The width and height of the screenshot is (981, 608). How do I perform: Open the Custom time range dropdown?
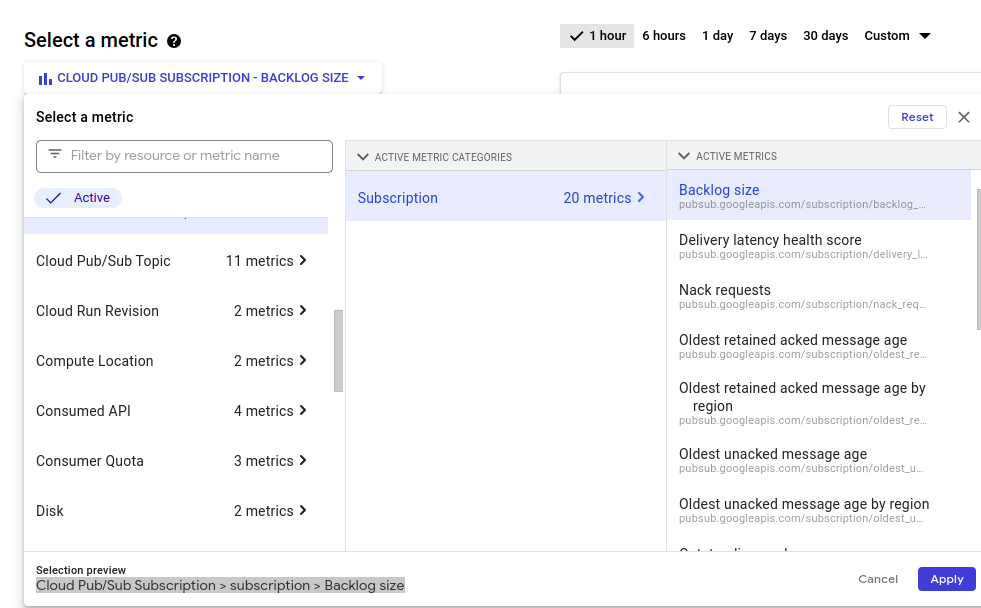[896, 35]
